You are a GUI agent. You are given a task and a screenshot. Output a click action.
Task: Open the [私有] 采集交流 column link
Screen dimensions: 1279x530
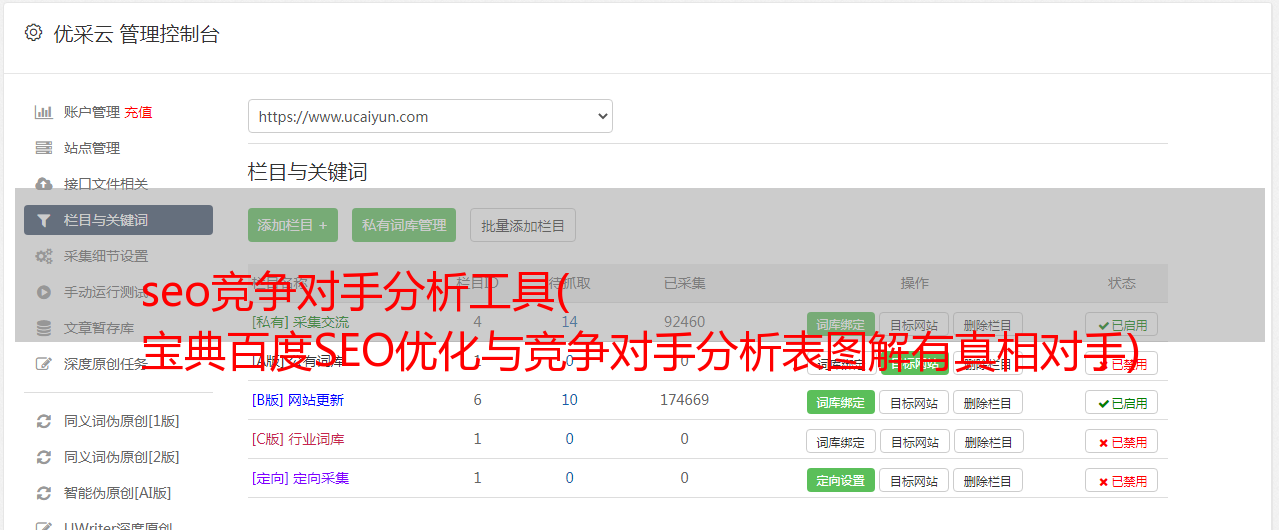tap(300, 322)
